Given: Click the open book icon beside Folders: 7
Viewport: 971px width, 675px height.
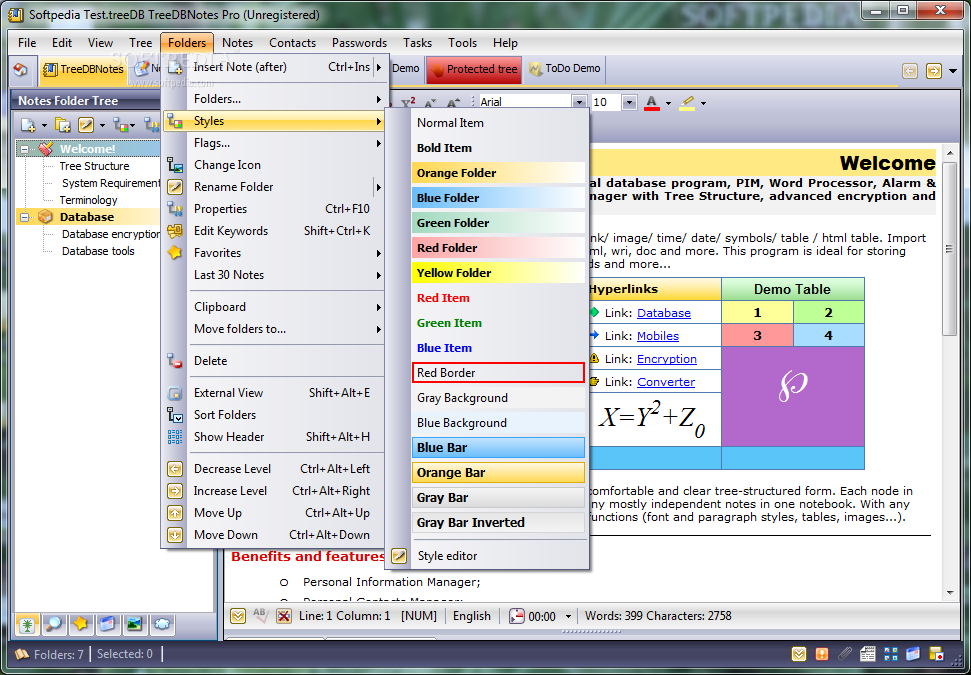Looking at the screenshot, I should 22,654.
